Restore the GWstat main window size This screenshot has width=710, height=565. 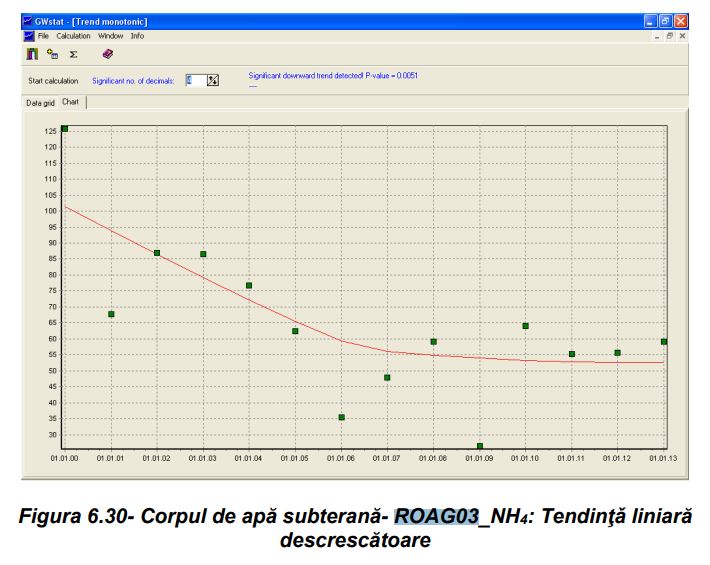point(666,21)
